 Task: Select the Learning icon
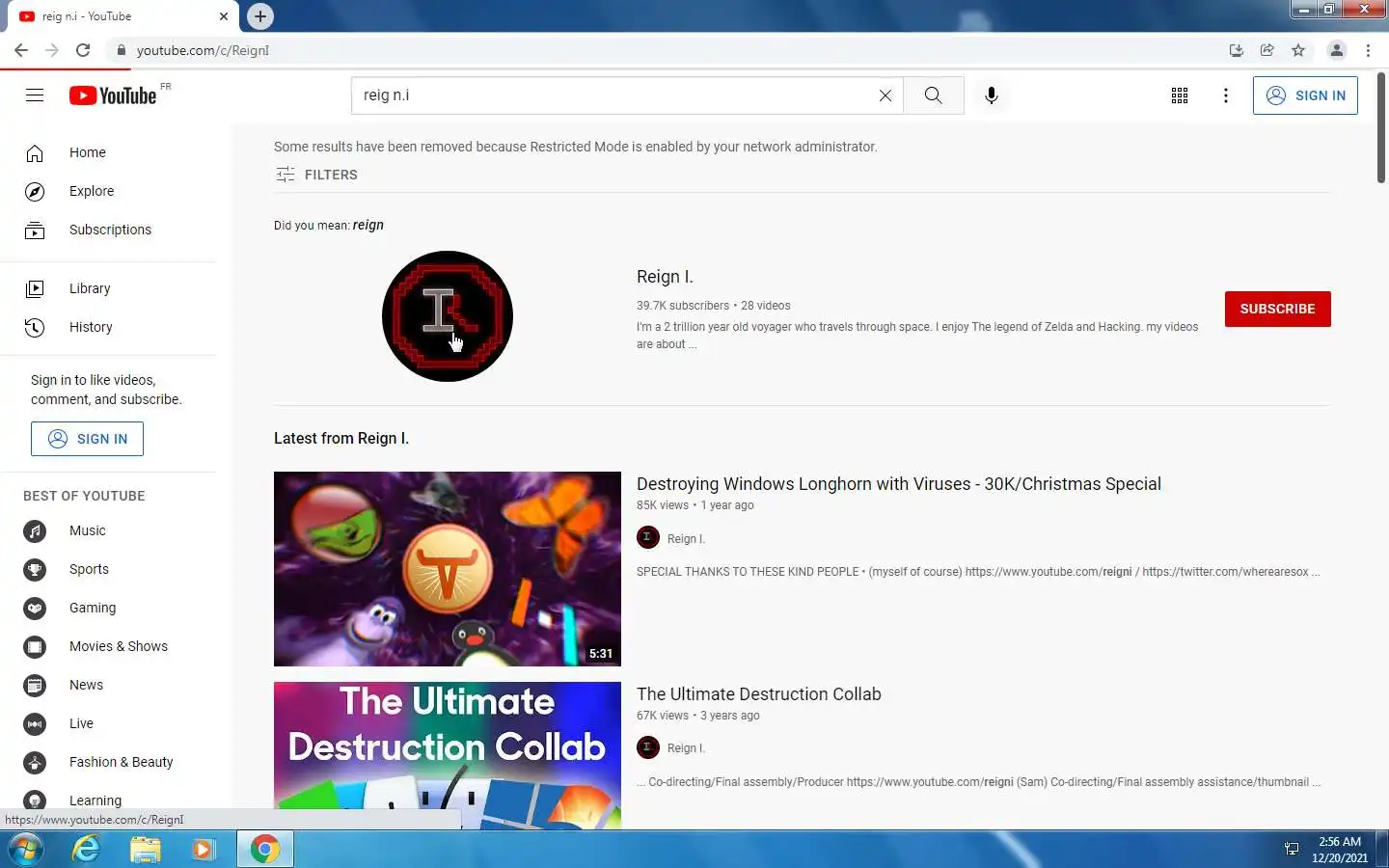click(x=35, y=800)
